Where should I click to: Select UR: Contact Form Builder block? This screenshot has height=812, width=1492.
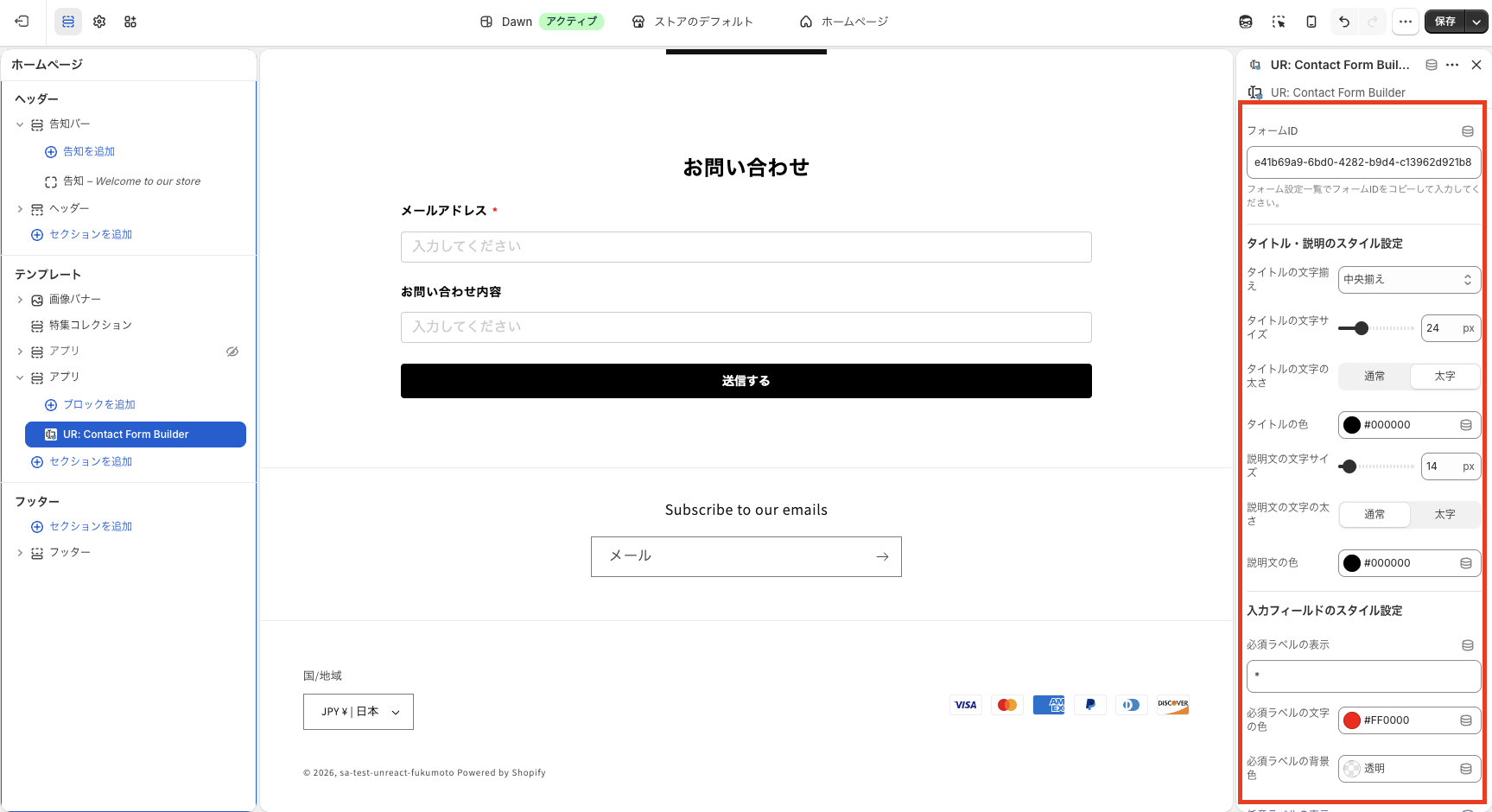136,435
